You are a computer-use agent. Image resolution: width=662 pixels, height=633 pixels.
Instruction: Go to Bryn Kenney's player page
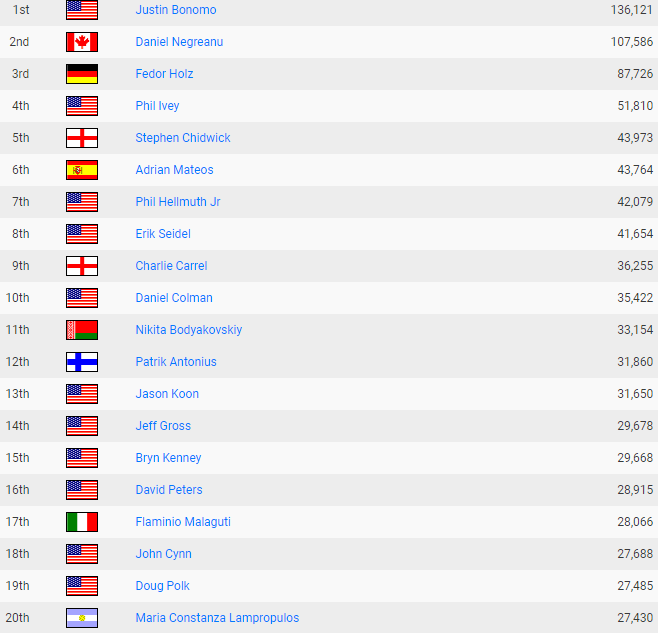[168, 458]
